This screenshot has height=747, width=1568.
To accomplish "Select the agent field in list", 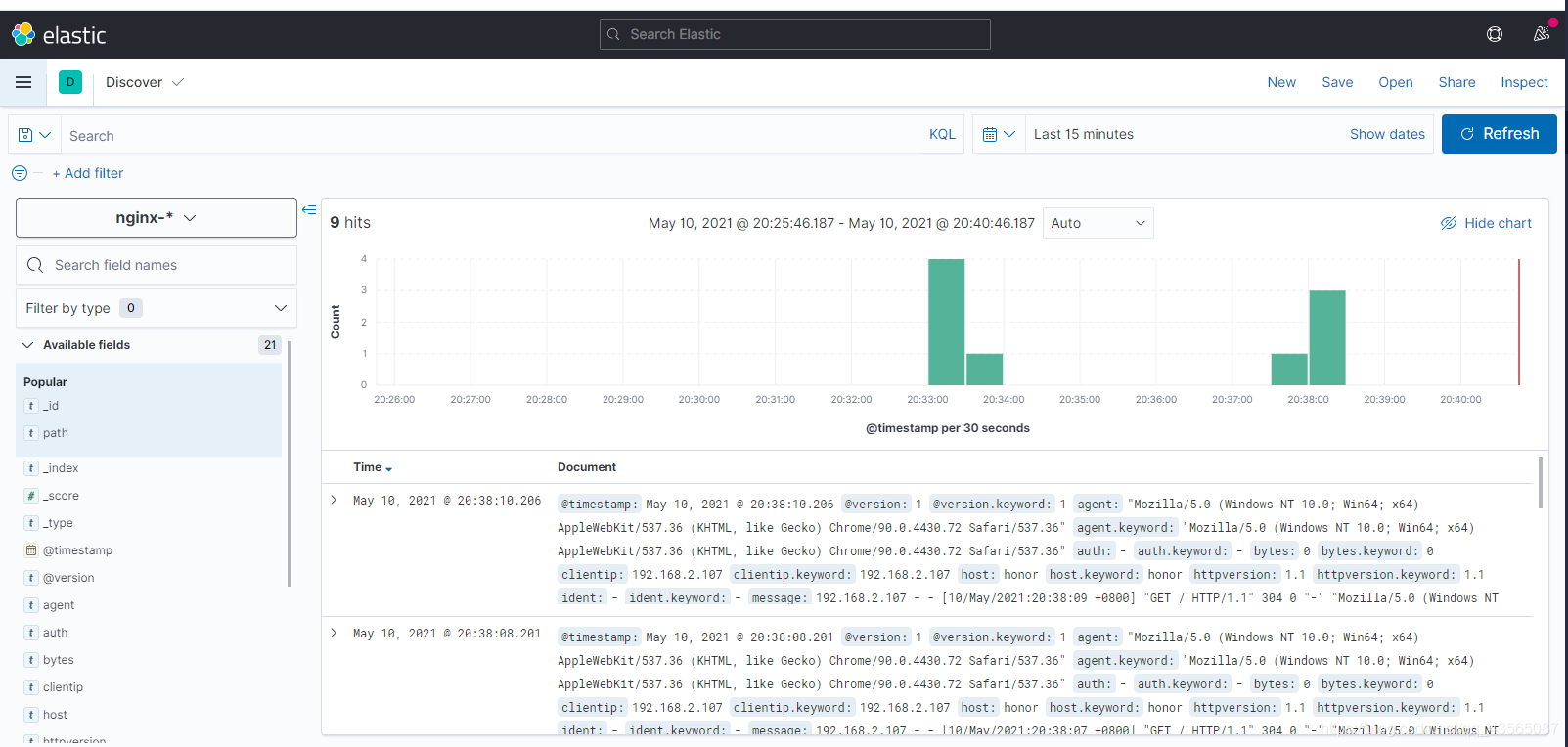I will [59, 605].
